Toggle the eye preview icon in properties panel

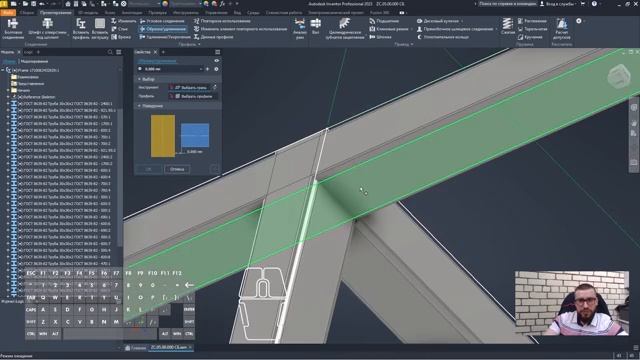click(x=217, y=61)
